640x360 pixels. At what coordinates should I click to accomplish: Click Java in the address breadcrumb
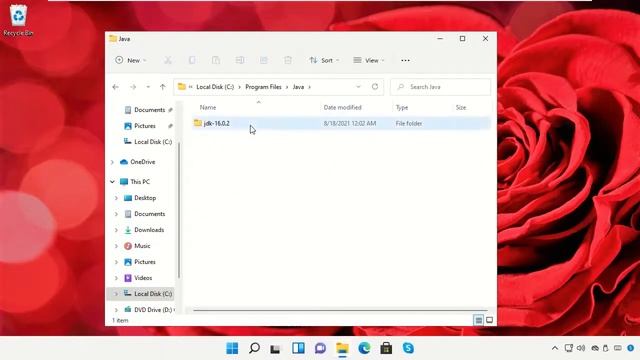click(x=298, y=87)
